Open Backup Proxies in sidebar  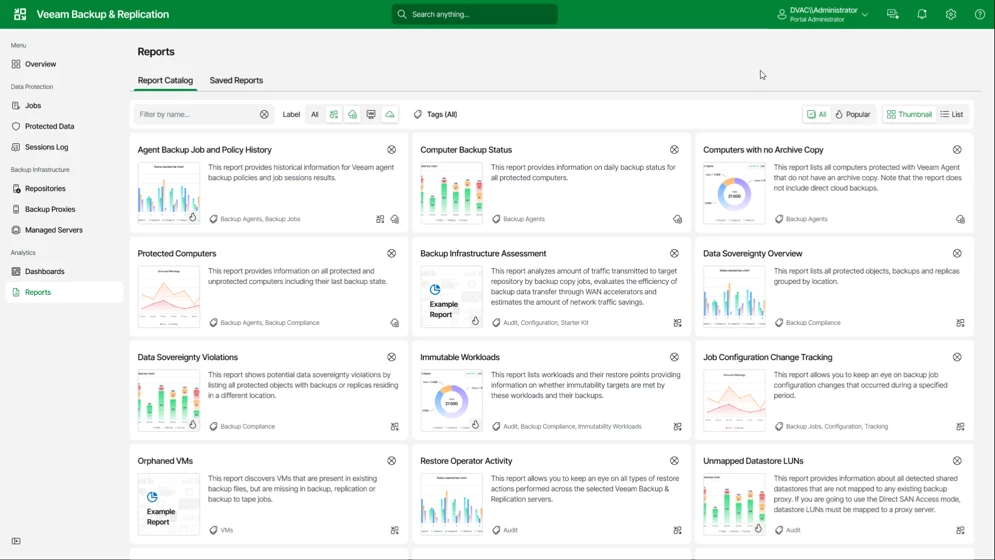click(50, 209)
